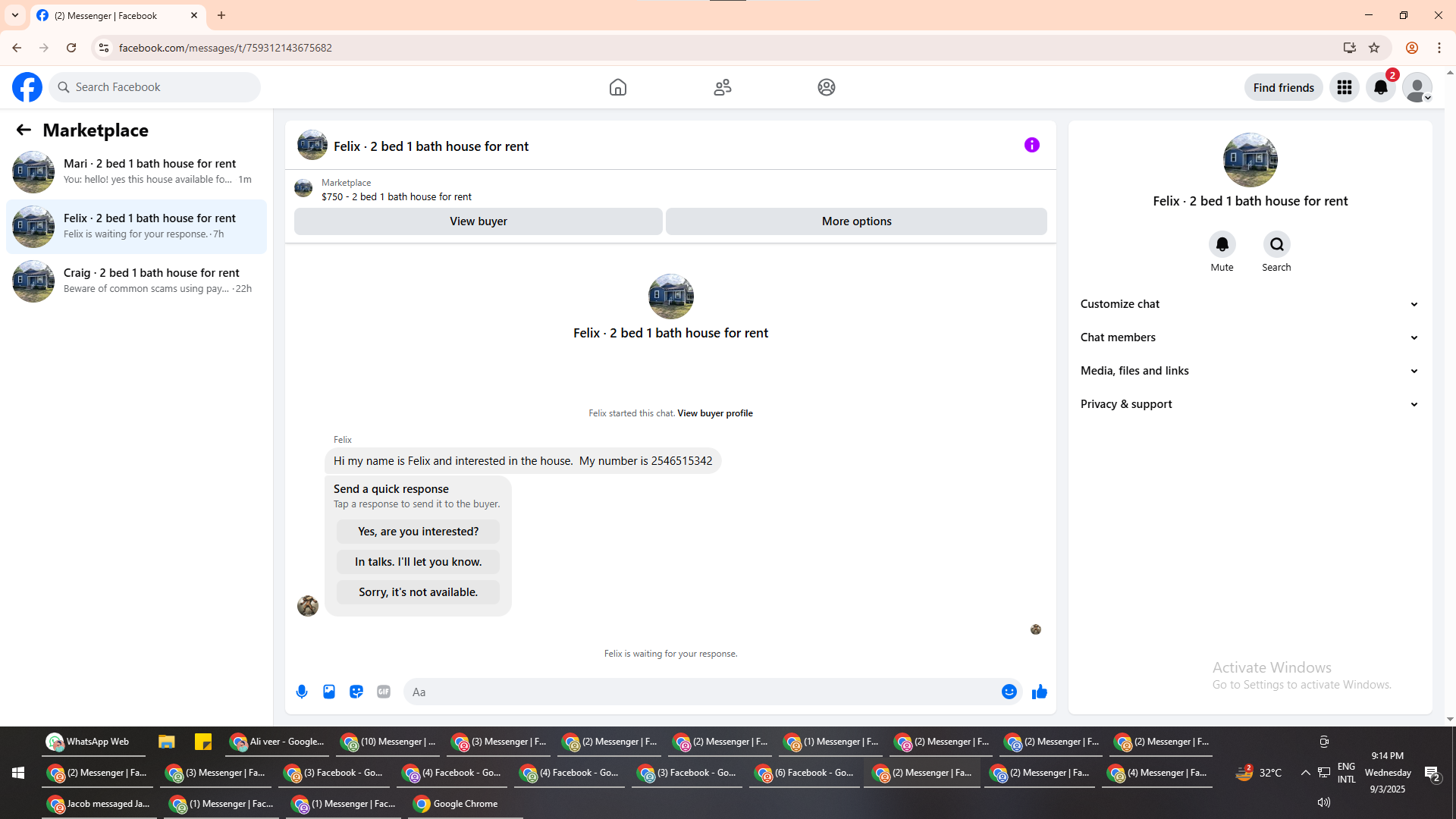Click the More options button
The height and width of the screenshot is (819, 1456).
[857, 221]
